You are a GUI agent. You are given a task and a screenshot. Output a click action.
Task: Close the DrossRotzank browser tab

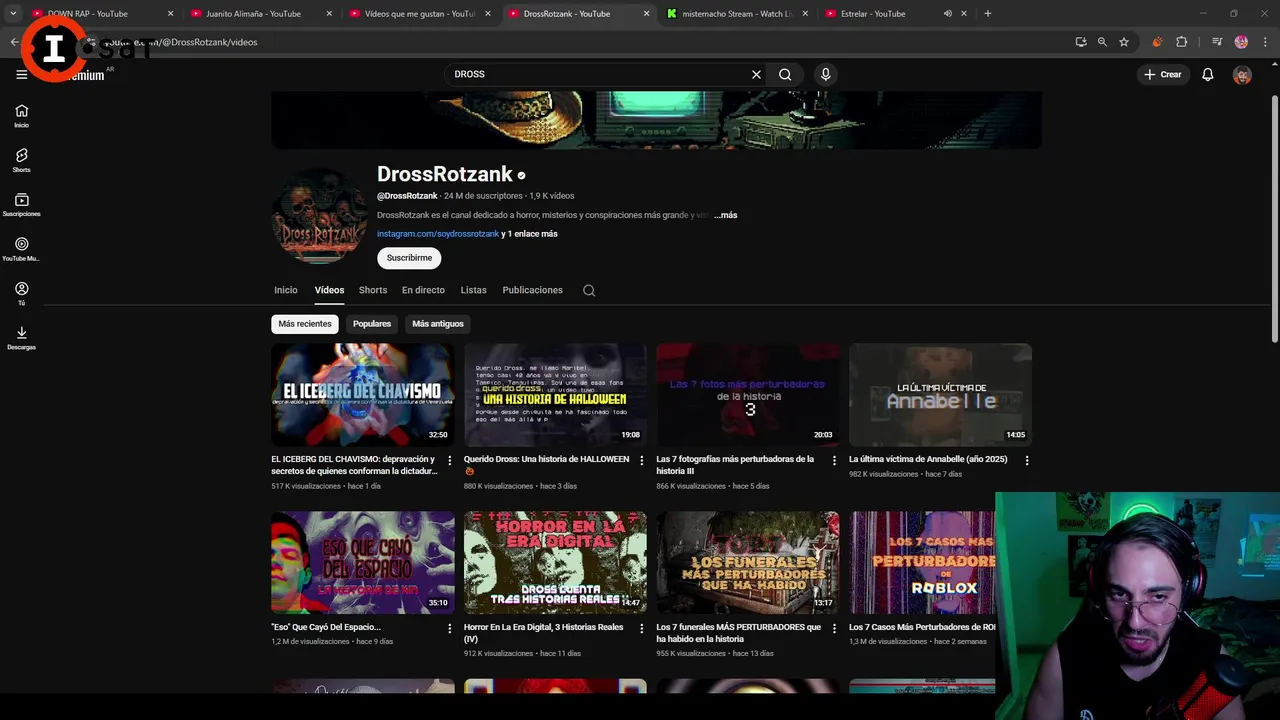click(x=646, y=14)
